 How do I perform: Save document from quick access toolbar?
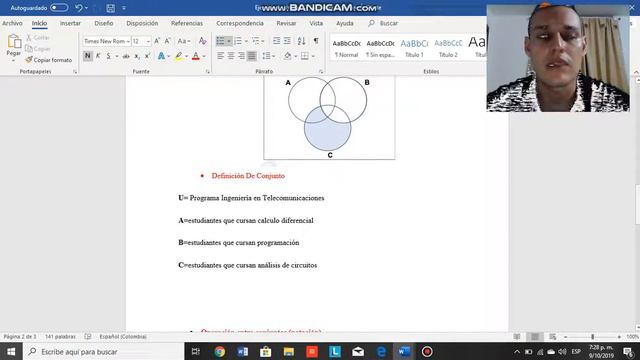click(110, 8)
